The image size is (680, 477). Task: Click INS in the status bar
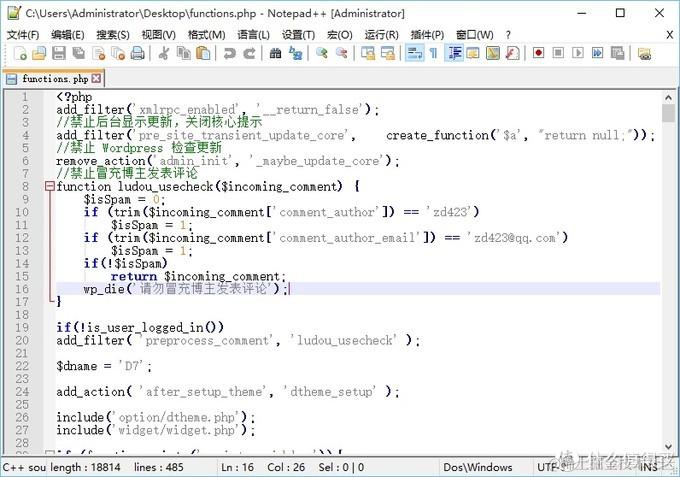pos(649,467)
